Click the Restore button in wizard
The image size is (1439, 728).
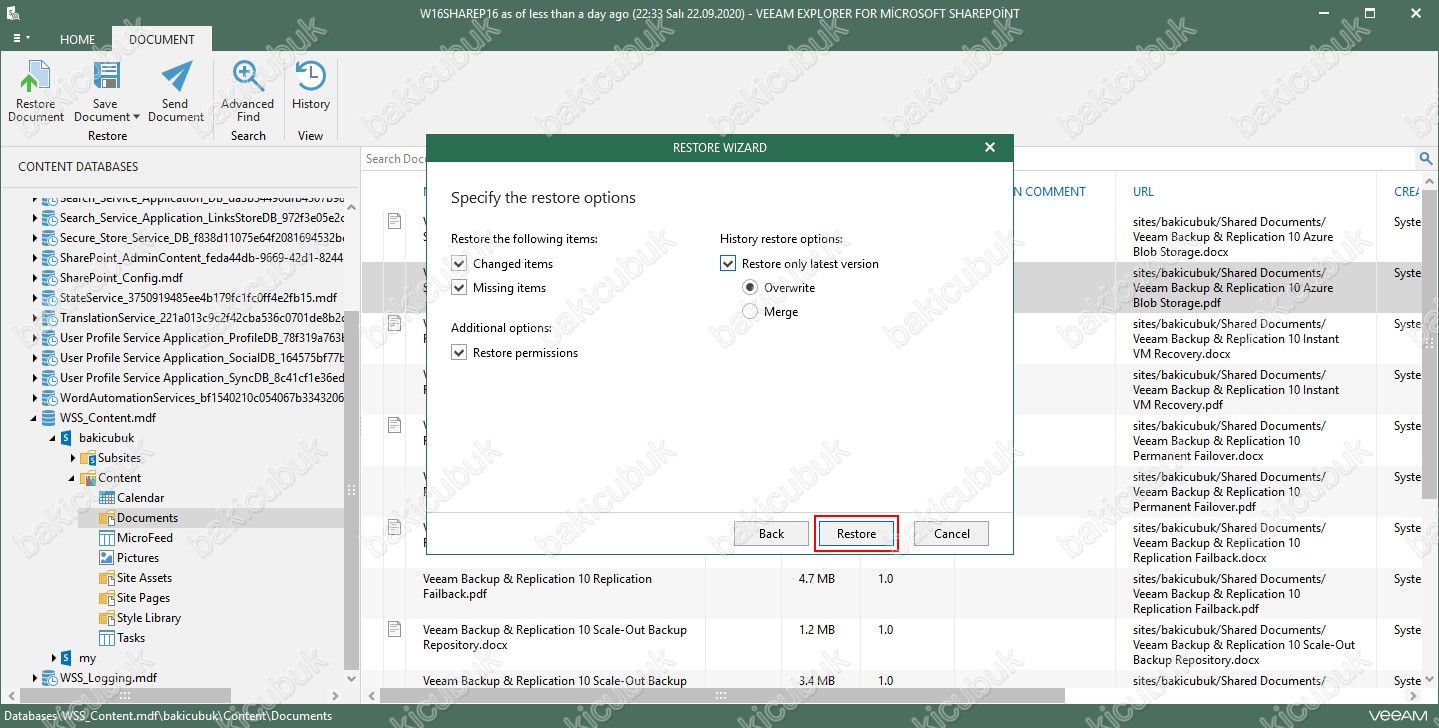tap(856, 534)
